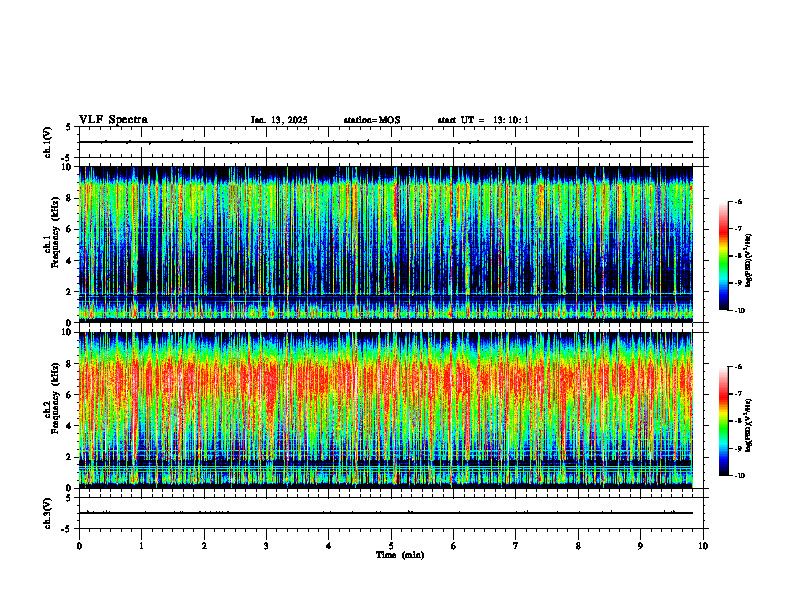Click the time axis tick label "3"
792x612 pixels.
point(266,546)
